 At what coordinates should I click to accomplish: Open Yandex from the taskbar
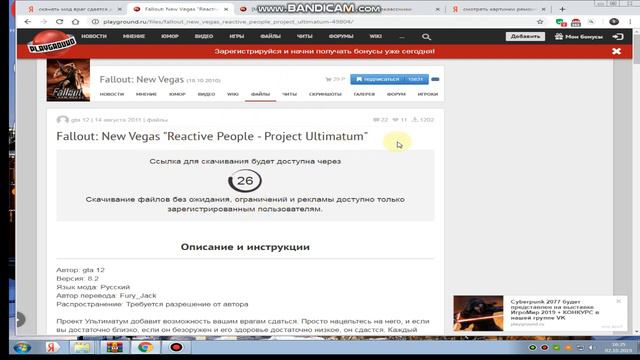[52, 347]
